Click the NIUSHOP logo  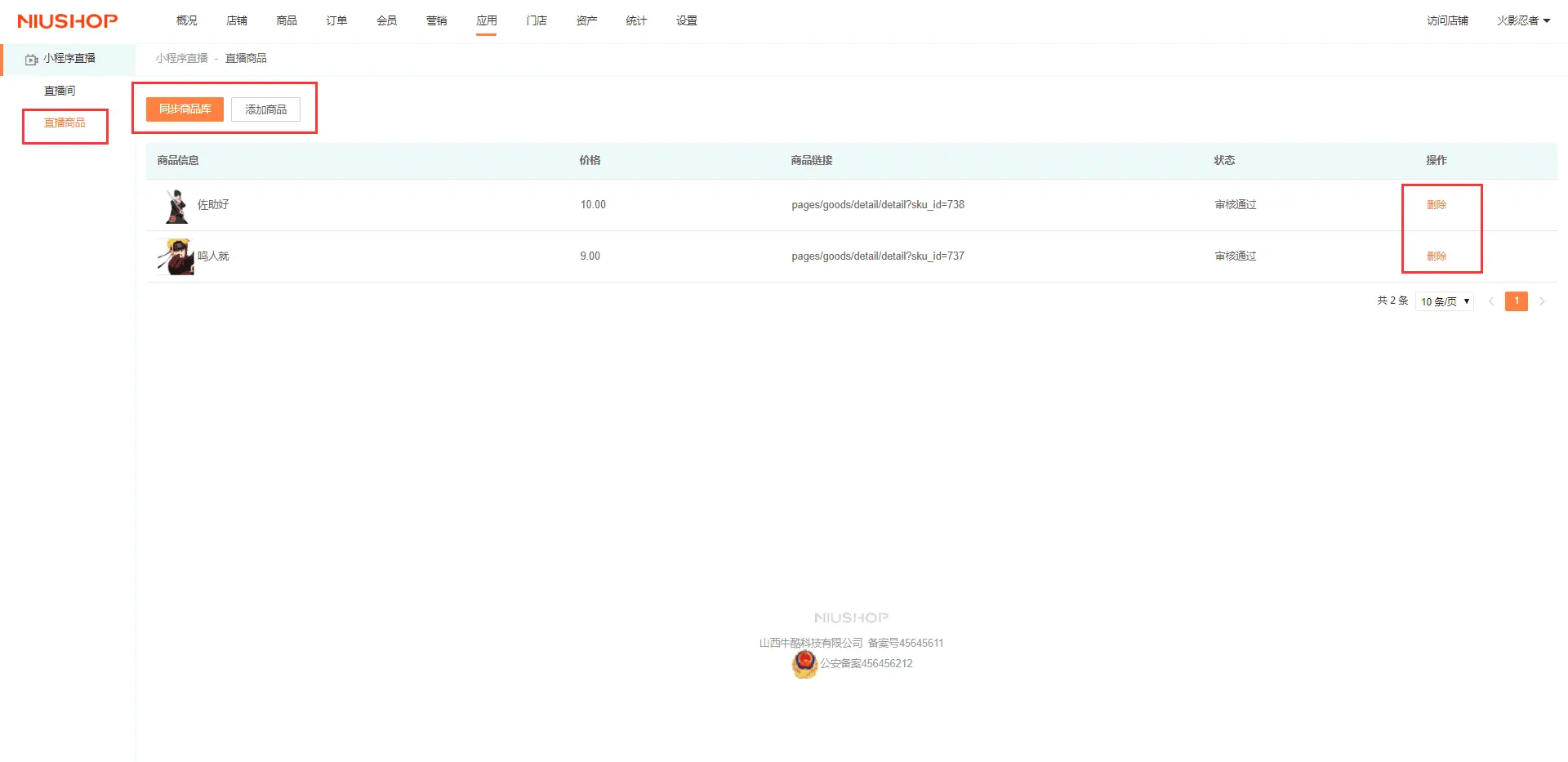pyautogui.click(x=68, y=21)
